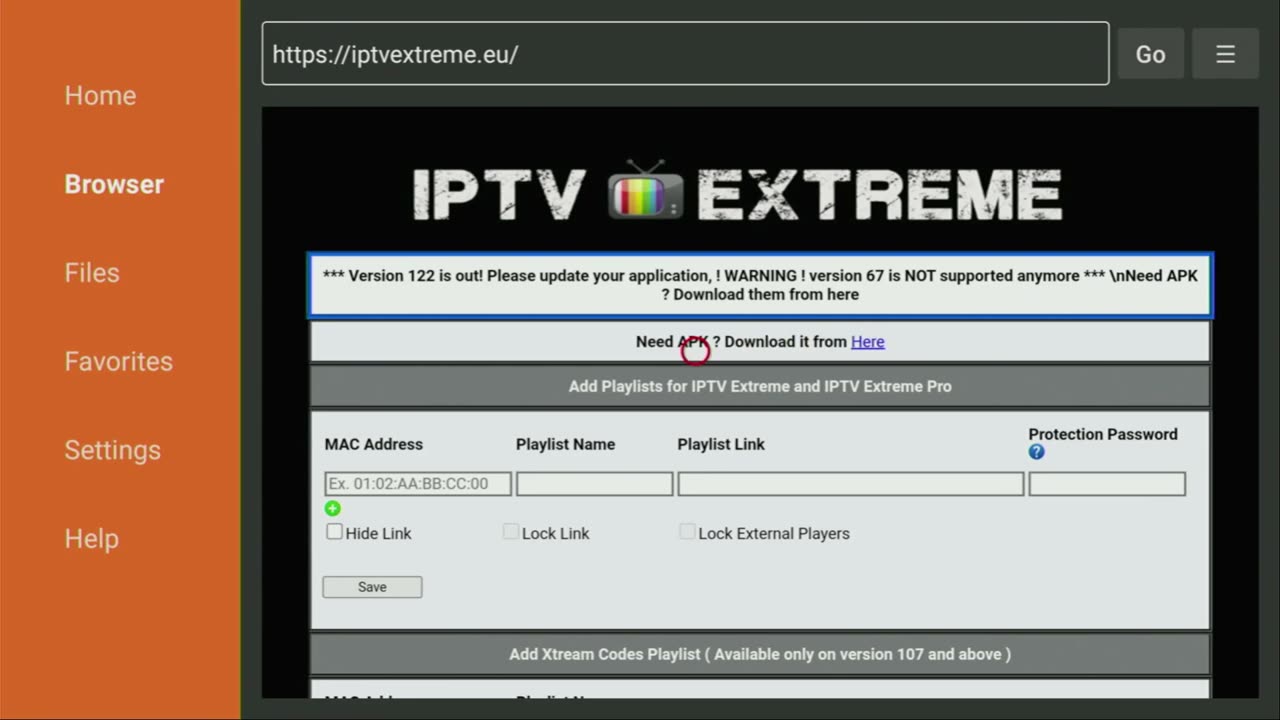This screenshot has height=720, width=1280.
Task: Click the Save button
Action: 372,587
